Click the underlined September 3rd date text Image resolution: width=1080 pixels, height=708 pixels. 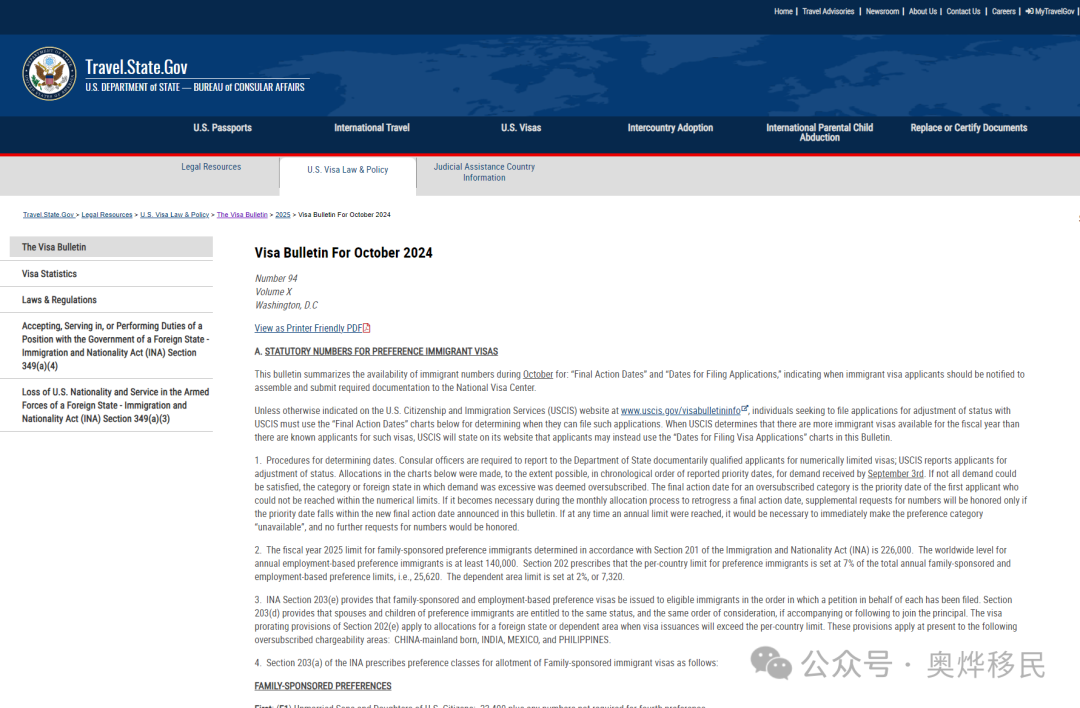[x=895, y=474]
